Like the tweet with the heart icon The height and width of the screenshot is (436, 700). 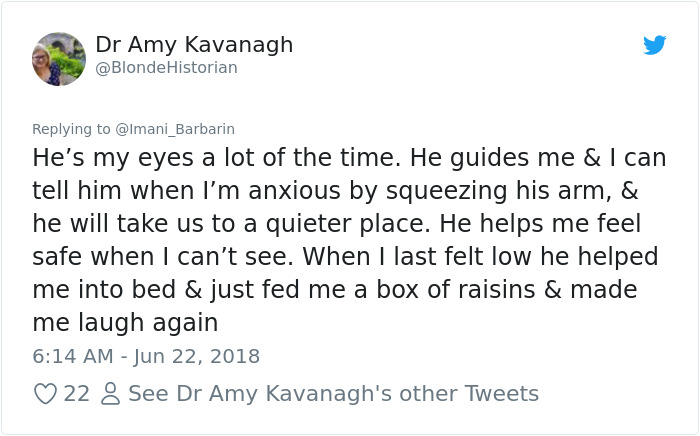[x=45, y=394]
